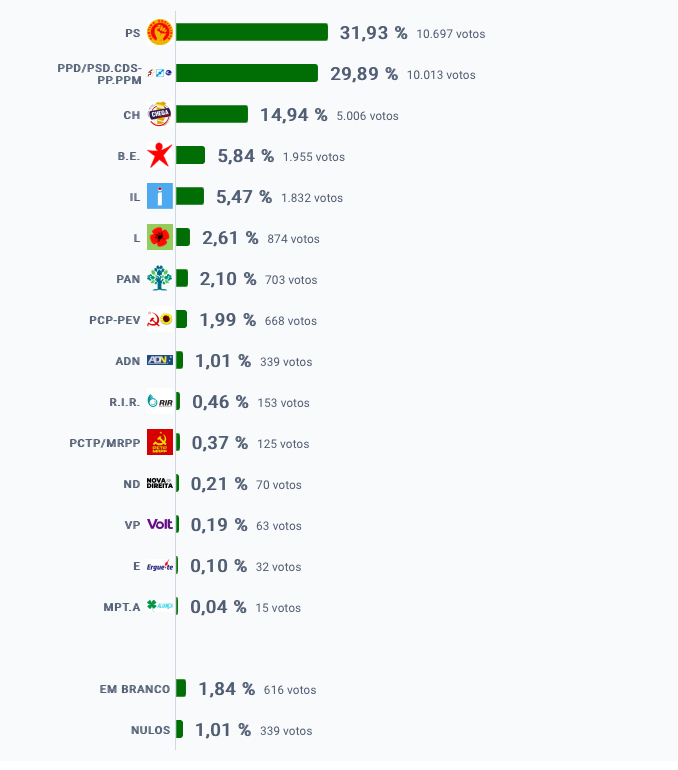Click the PS party fist logo
678x770 pixels.
(x=160, y=32)
